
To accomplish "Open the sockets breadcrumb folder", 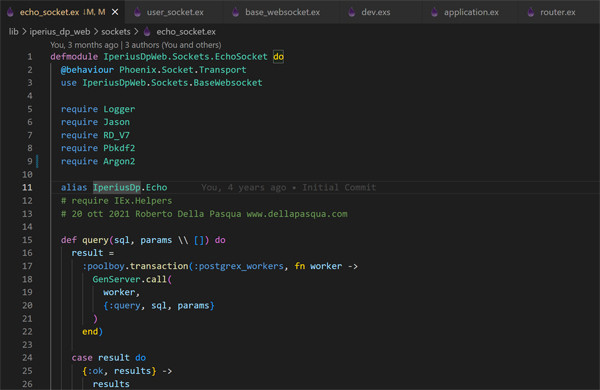I will (x=116, y=32).
